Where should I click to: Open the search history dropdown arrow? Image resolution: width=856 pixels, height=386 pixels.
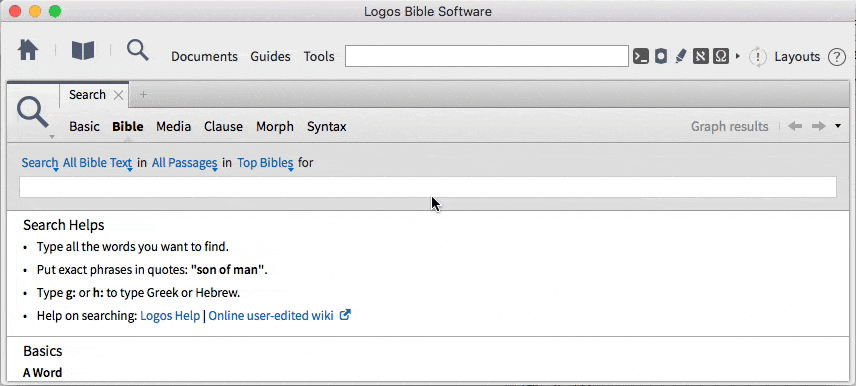pyautogui.click(x=839, y=127)
